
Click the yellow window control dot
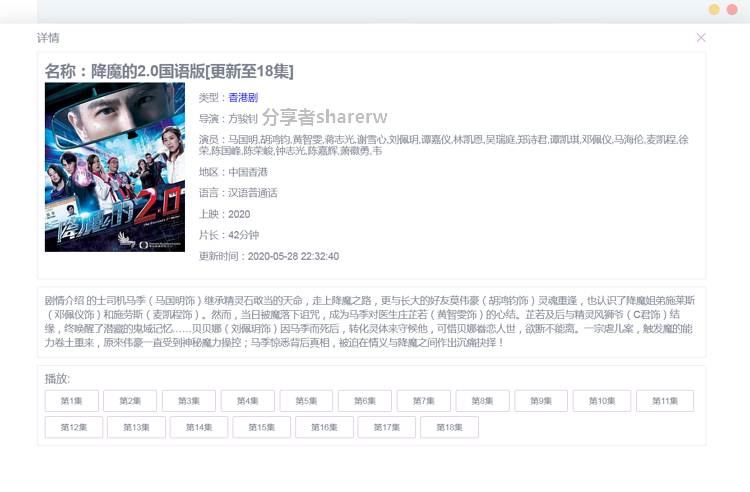coord(714,10)
